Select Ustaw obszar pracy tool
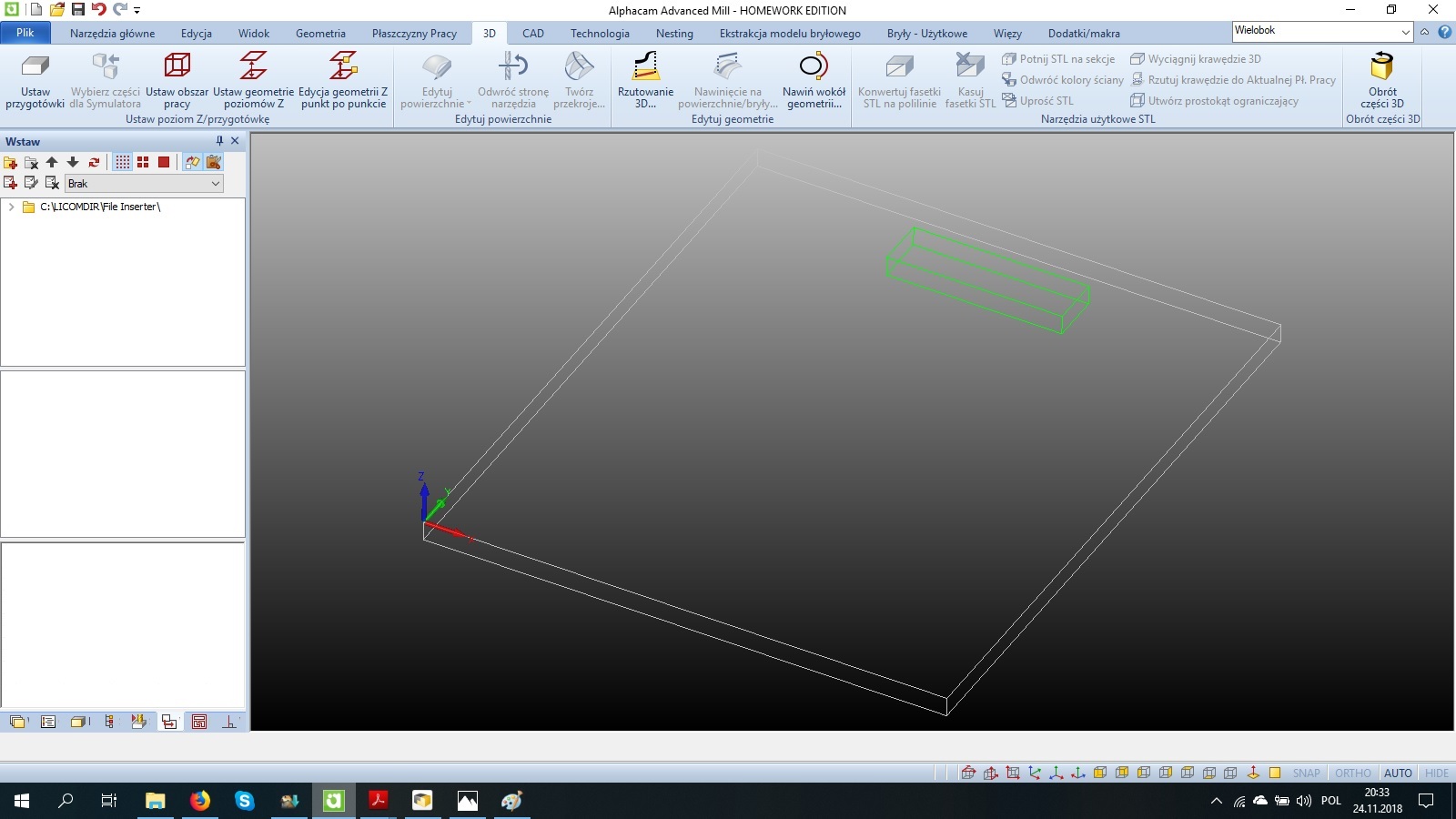Viewport: 1456px width, 819px height. [x=177, y=80]
